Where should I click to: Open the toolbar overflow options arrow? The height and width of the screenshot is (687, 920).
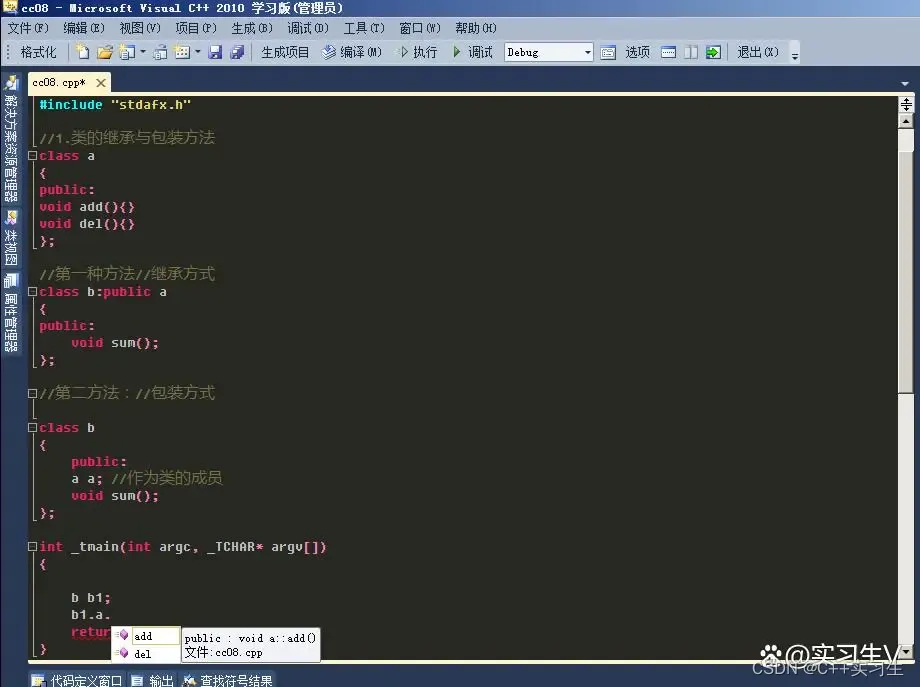click(x=794, y=55)
